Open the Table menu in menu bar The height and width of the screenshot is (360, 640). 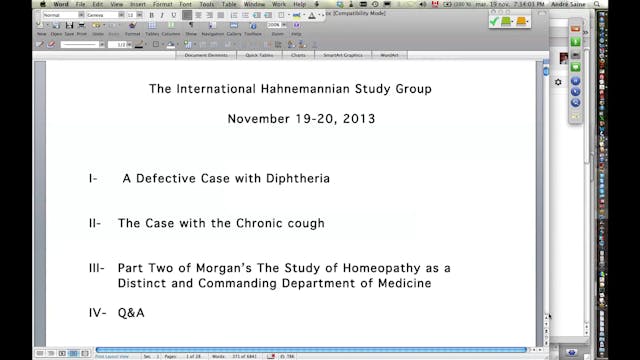click(x=229, y=4)
